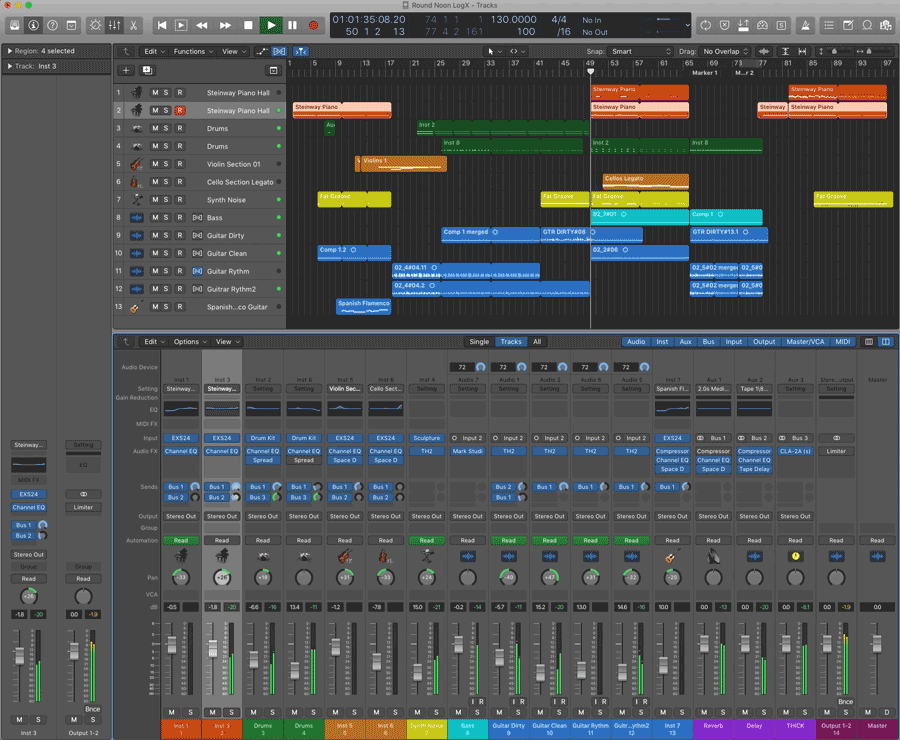Image resolution: width=900 pixels, height=740 pixels.
Task: Open the Functions menu
Action: point(193,51)
